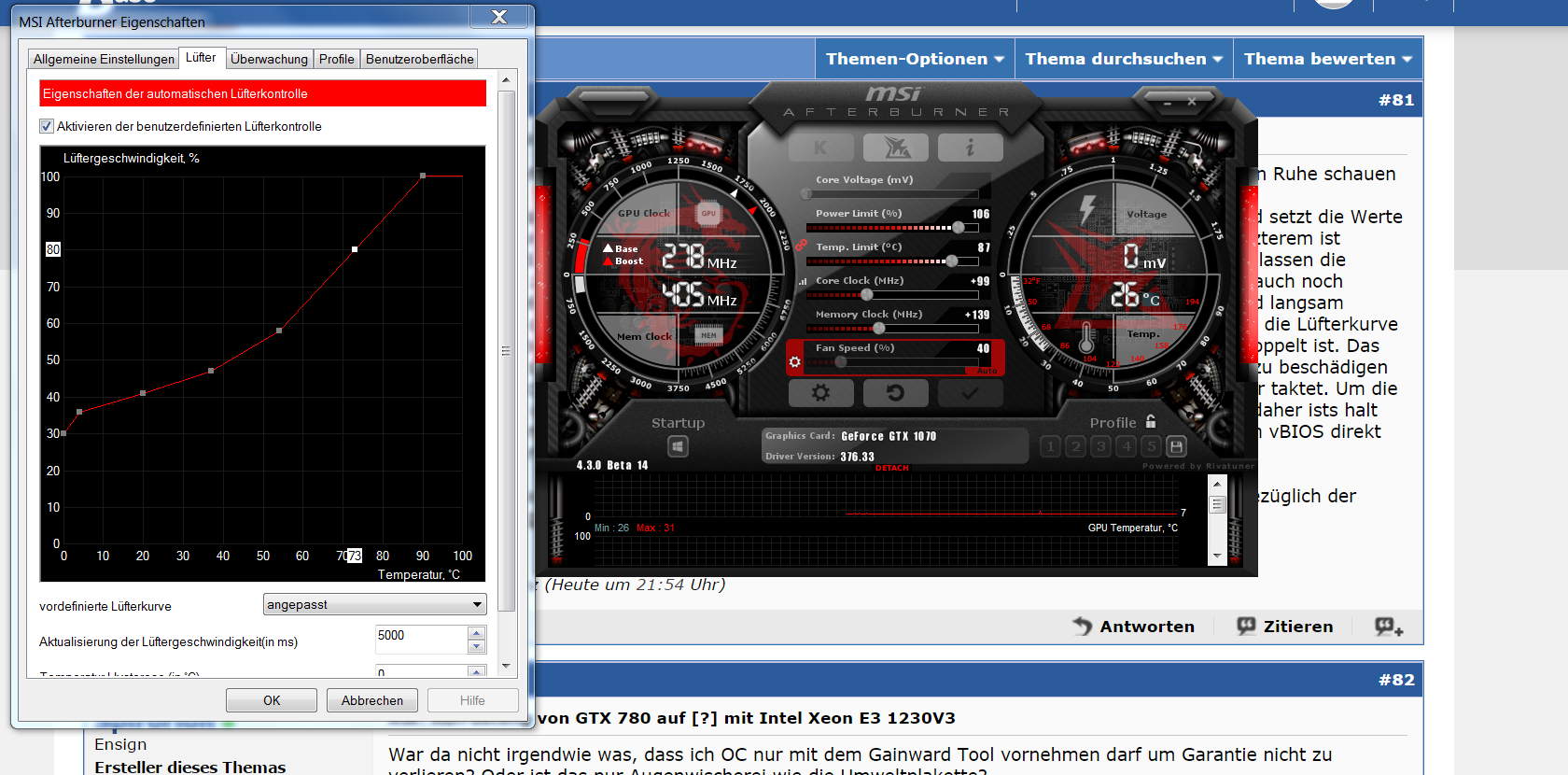Click the bars icon beside Core Clock

pos(802,280)
